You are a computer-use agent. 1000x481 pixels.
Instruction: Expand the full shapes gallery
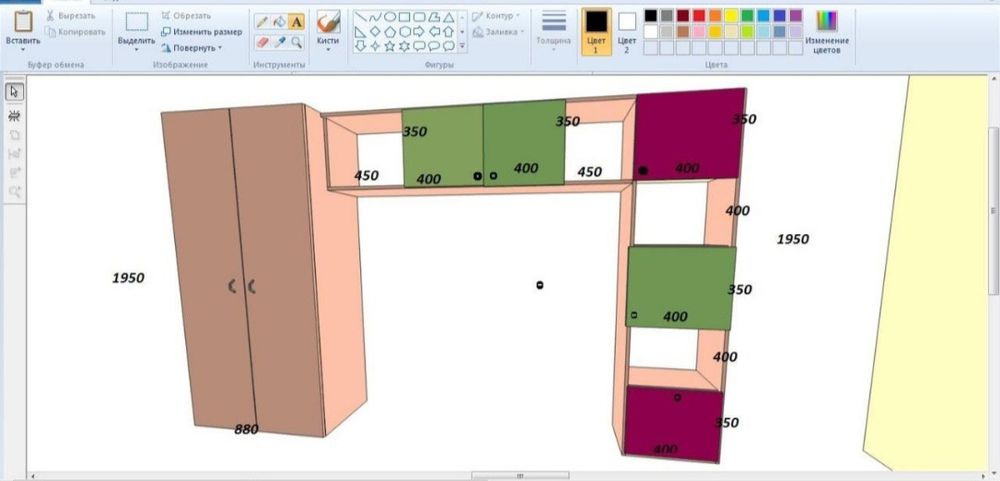[x=462, y=46]
